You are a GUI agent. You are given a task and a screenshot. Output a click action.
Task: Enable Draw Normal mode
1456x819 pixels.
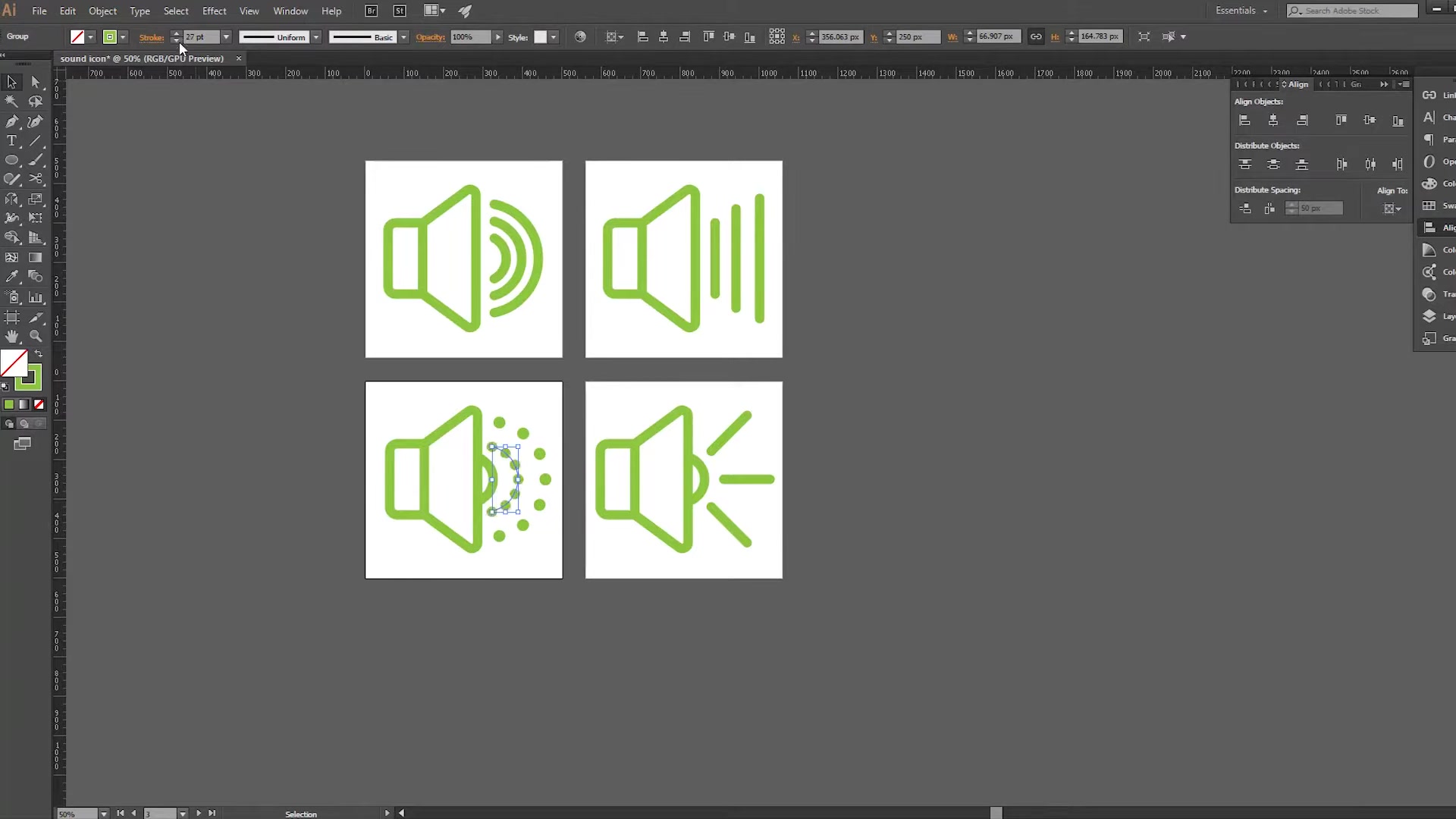pos(9,424)
